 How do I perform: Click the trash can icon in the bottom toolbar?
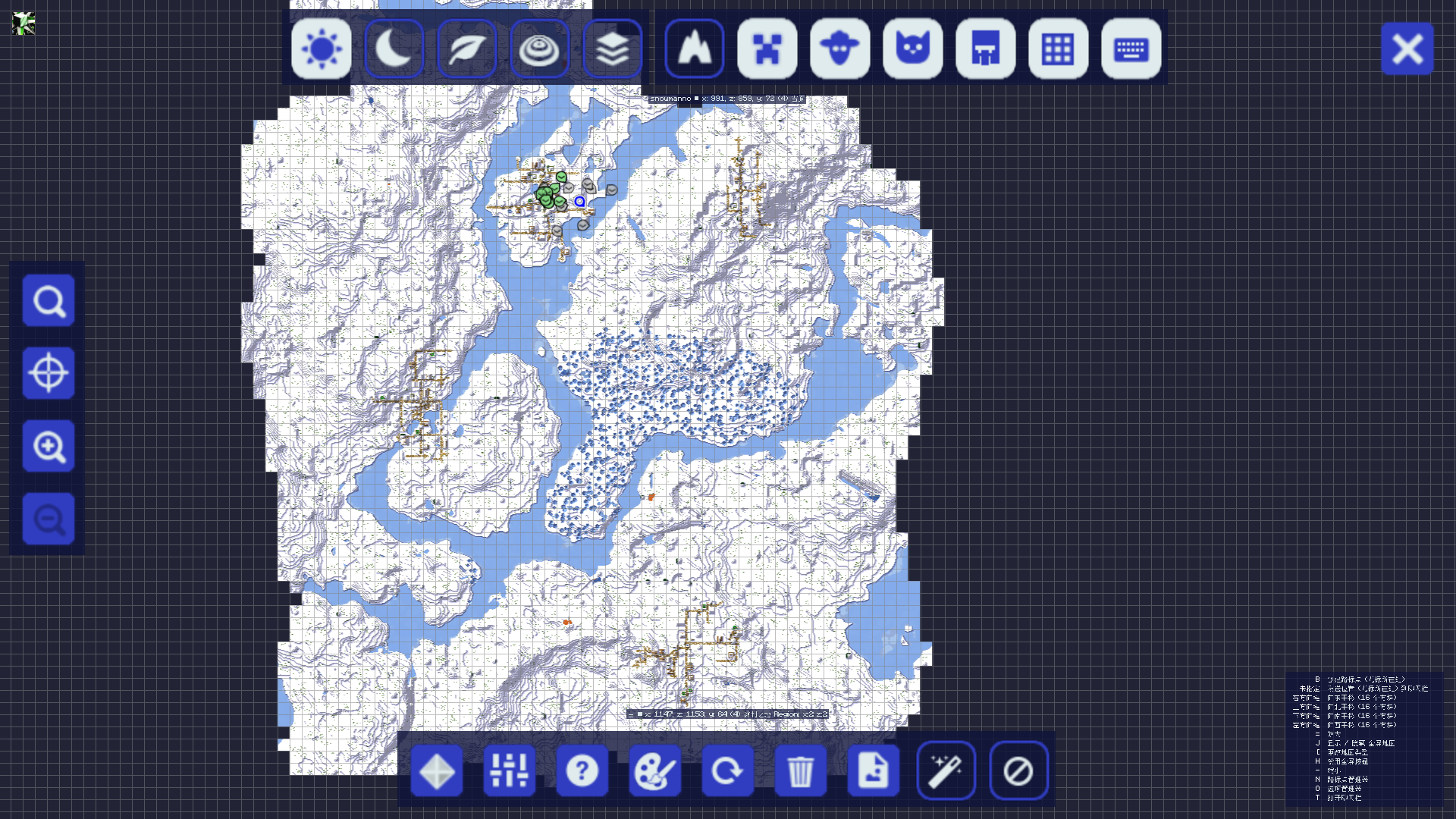pos(801,771)
